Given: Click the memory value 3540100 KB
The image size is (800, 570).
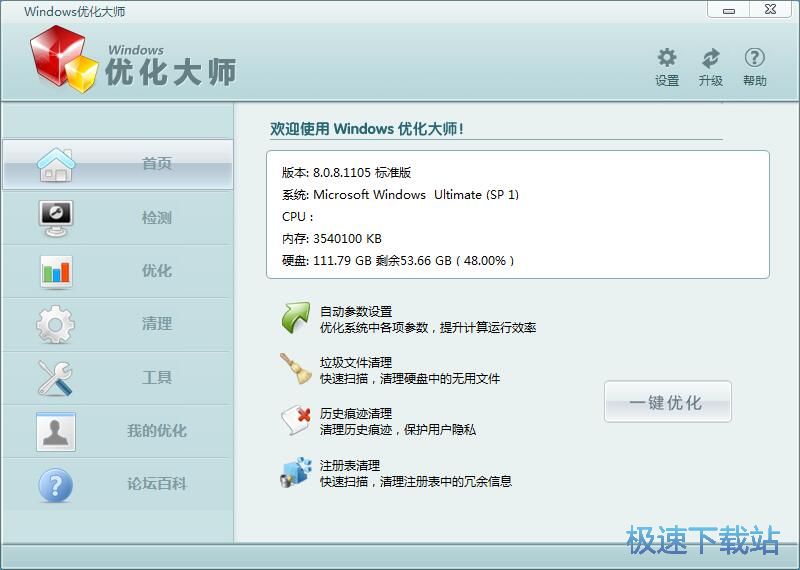Looking at the screenshot, I should pyautogui.click(x=347, y=238).
